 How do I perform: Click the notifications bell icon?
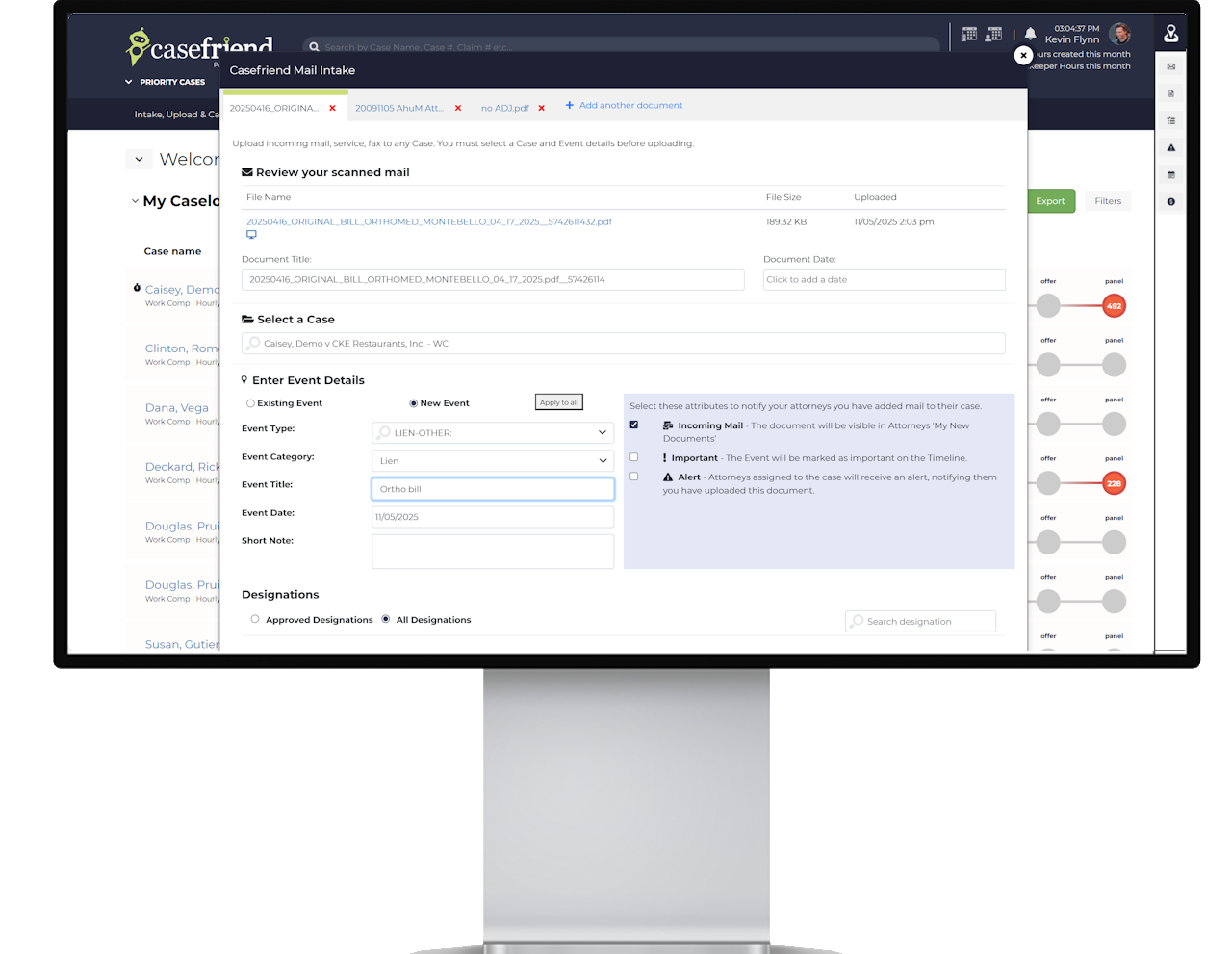[1030, 34]
